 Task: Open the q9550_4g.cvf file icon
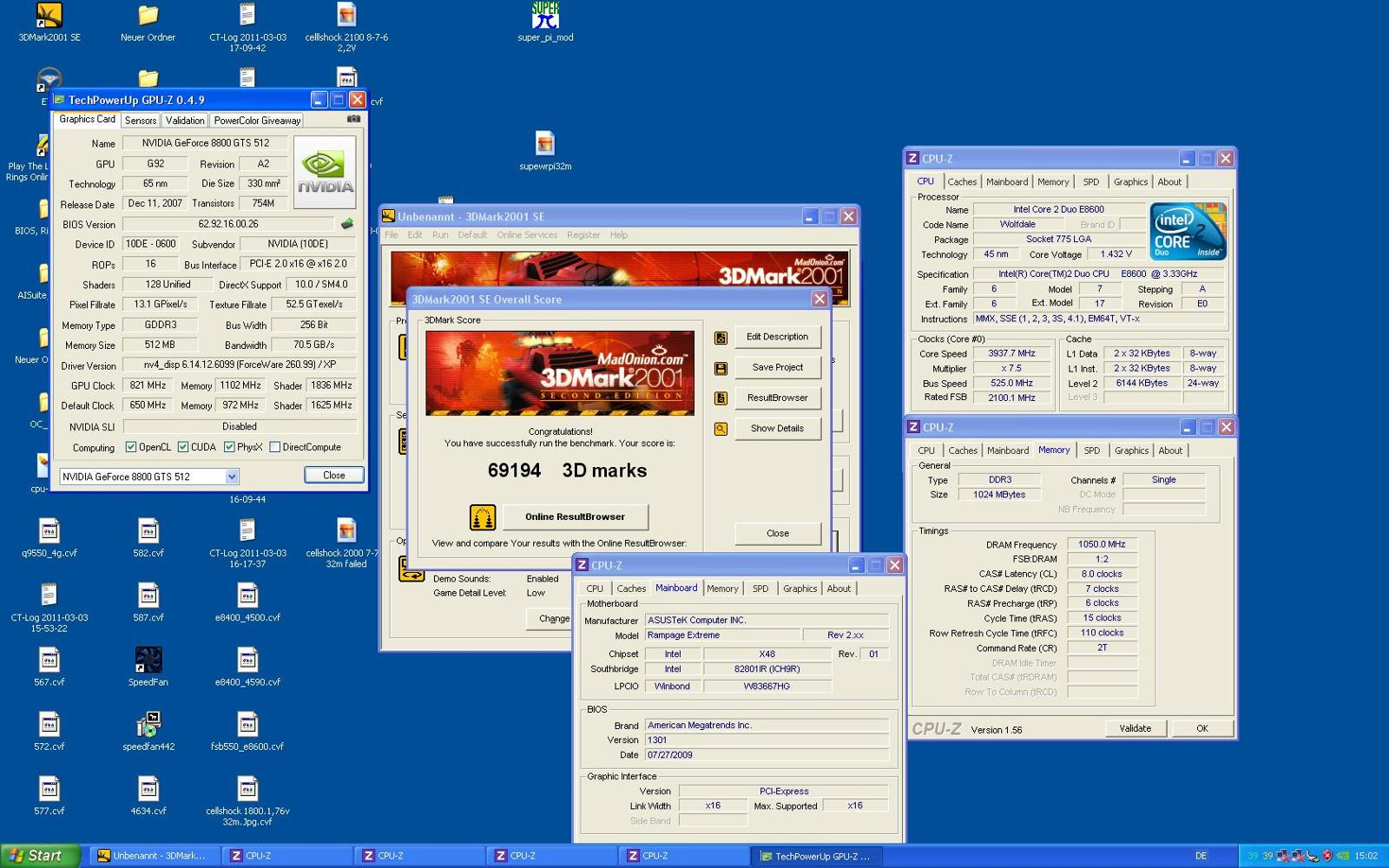click(49, 530)
